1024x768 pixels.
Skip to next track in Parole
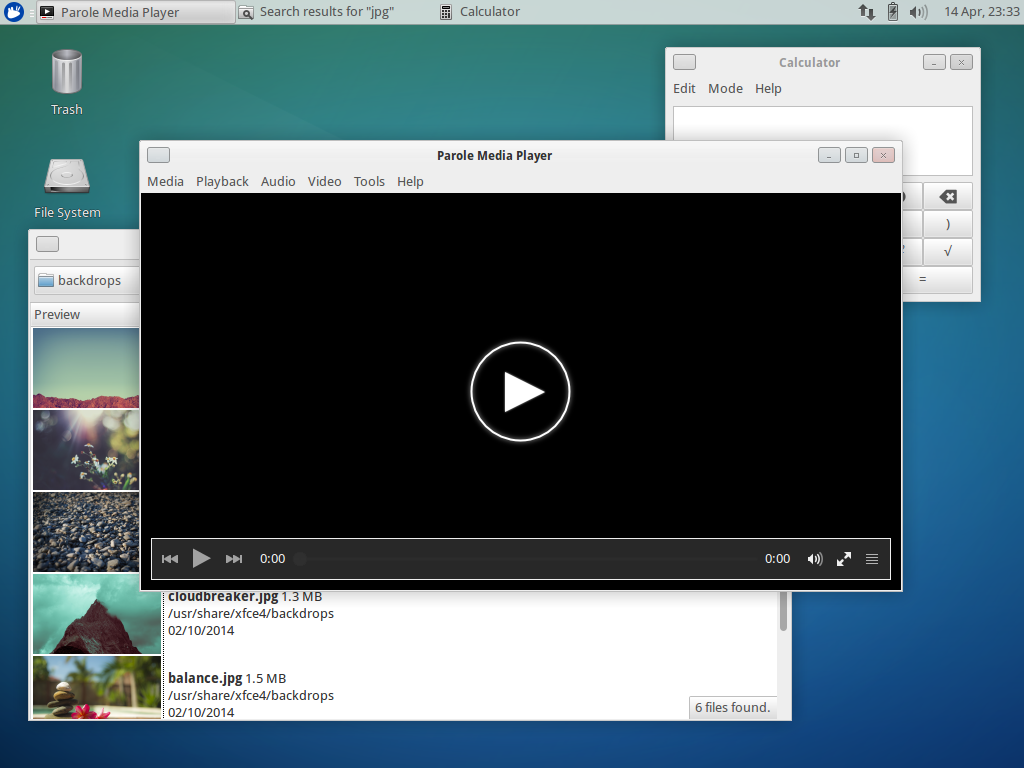pos(234,559)
